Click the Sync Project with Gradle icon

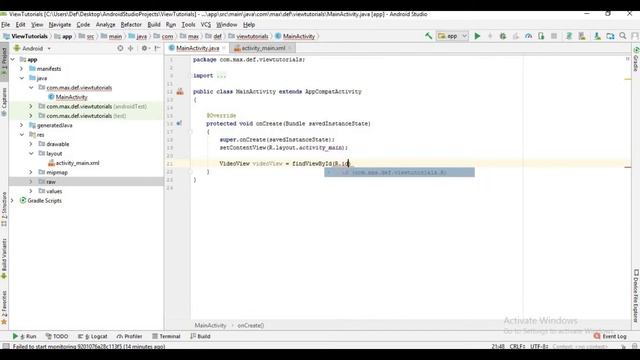pyautogui.click(x=569, y=36)
